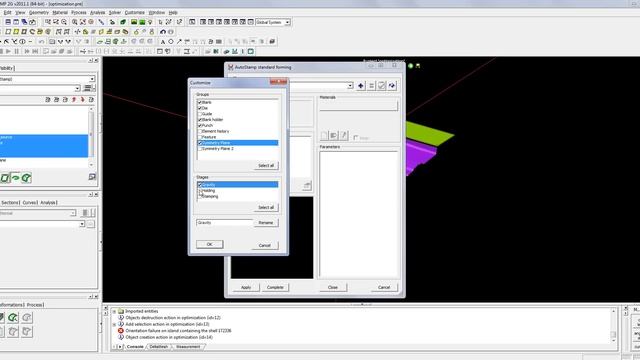640x360 pixels.
Task: Open the Solver menu
Action: (115, 13)
